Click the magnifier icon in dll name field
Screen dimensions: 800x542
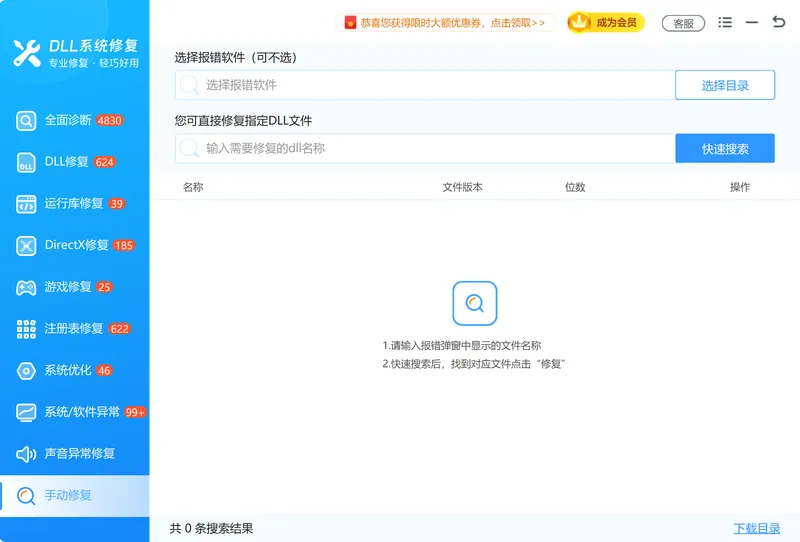click(x=189, y=148)
